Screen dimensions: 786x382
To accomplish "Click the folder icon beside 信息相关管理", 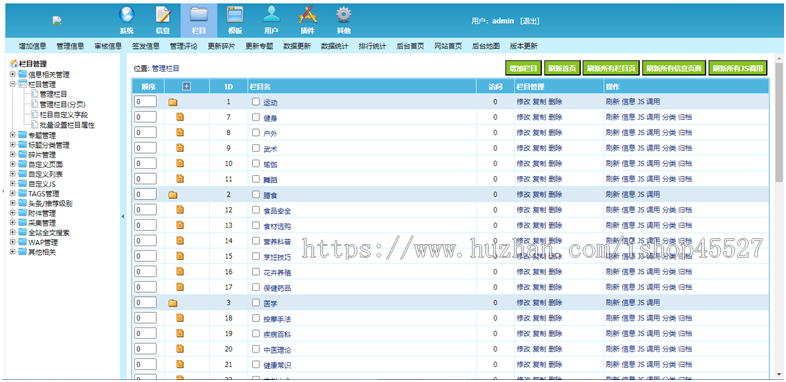I will (23, 74).
